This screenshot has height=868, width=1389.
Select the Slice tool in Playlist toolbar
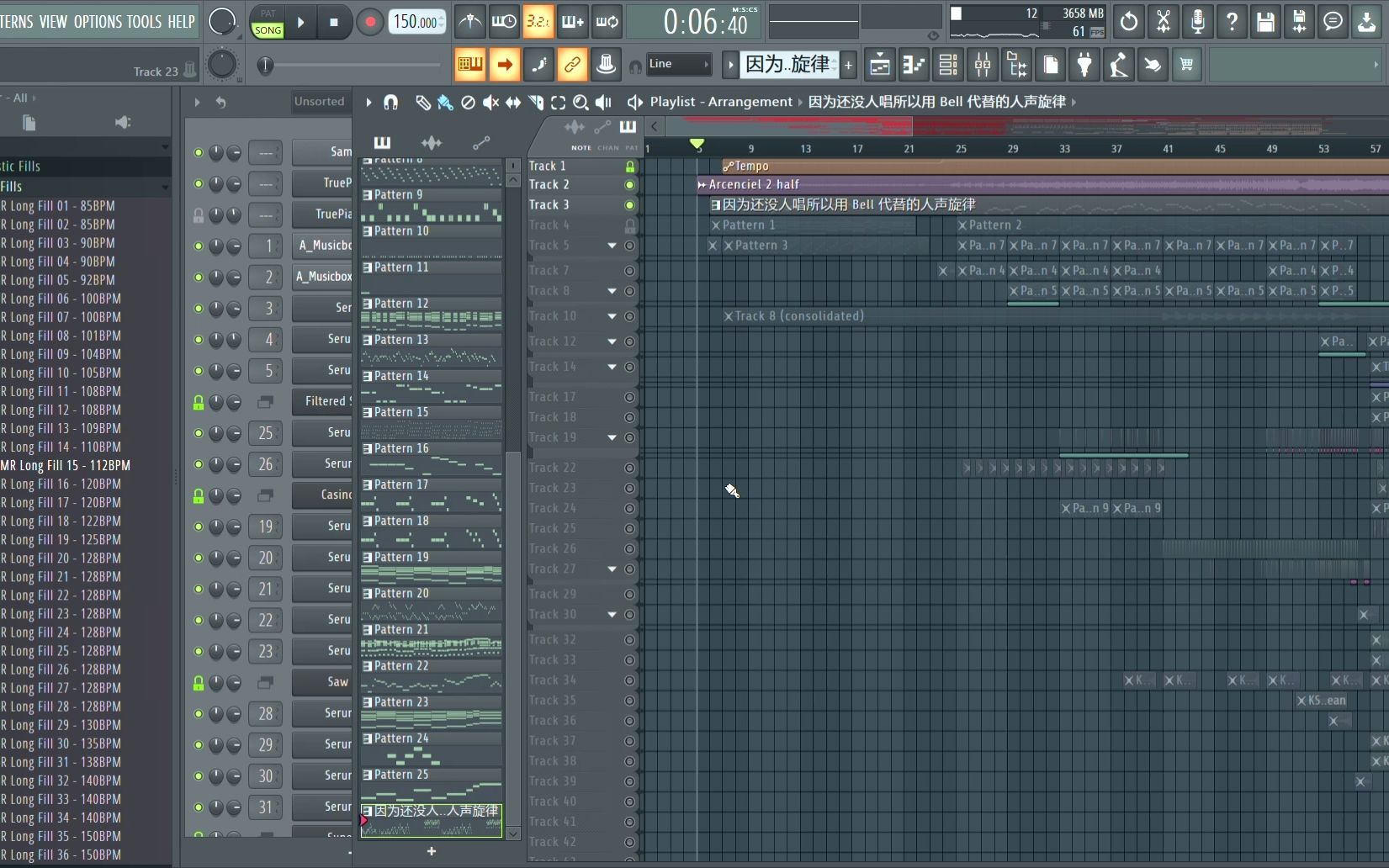point(536,103)
